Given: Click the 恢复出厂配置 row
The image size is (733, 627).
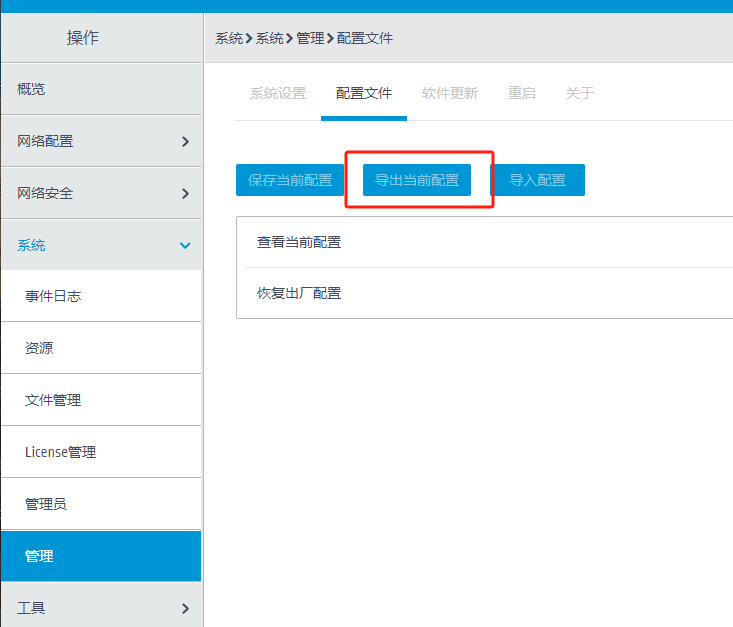Looking at the screenshot, I should (x=299, y=294).
